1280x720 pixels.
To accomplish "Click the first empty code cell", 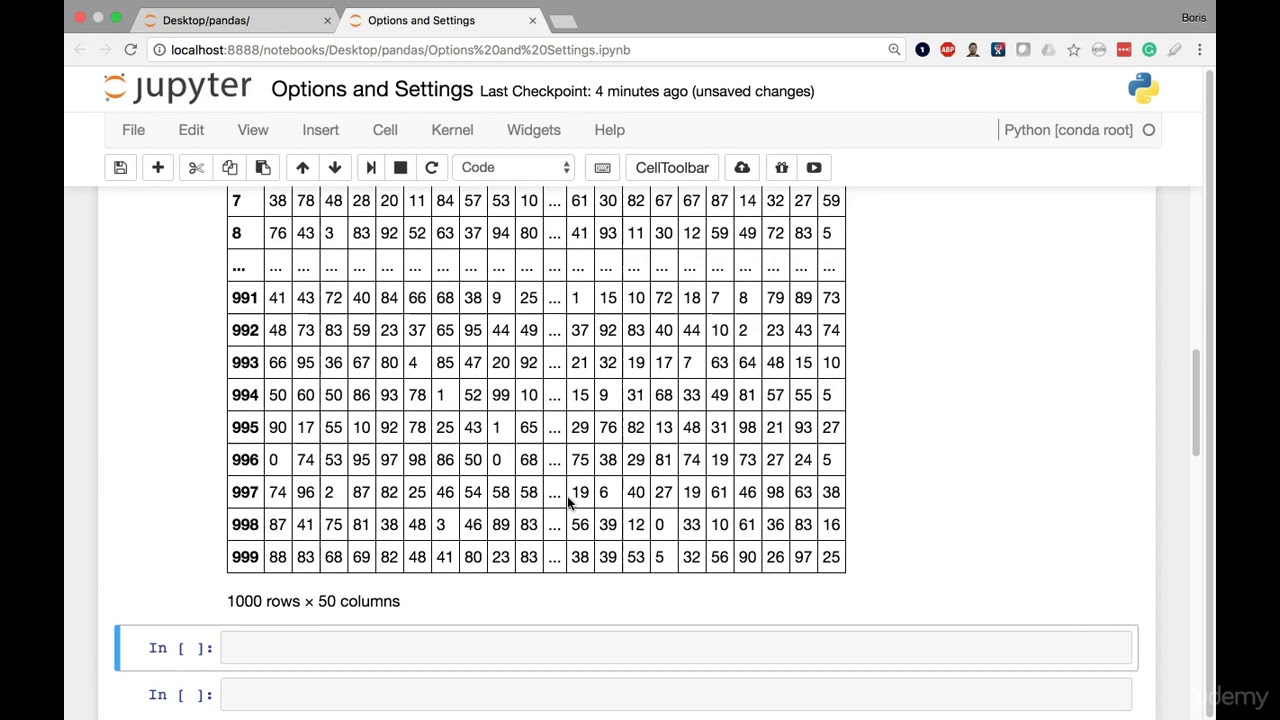I will 676,648.
